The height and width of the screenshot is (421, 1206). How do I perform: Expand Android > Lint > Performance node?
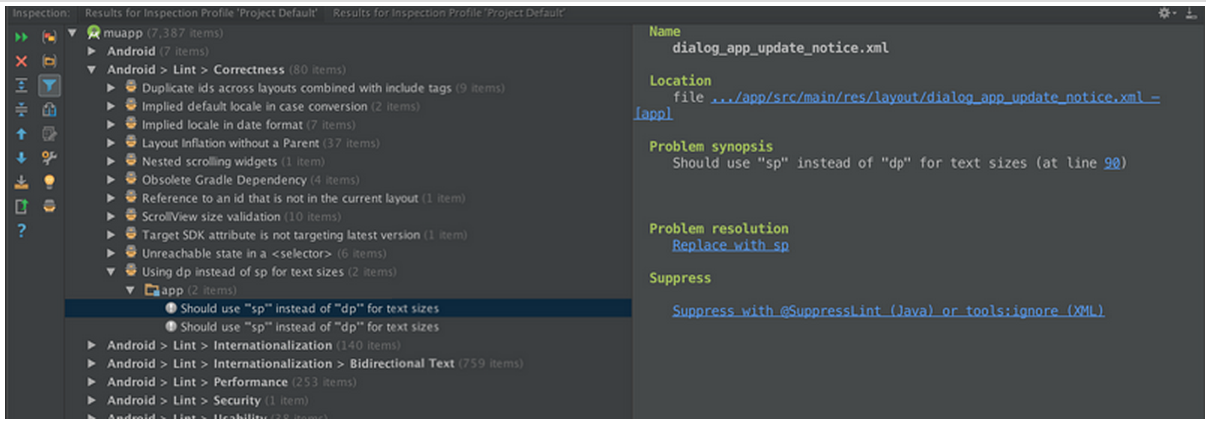tap(92, 382)
